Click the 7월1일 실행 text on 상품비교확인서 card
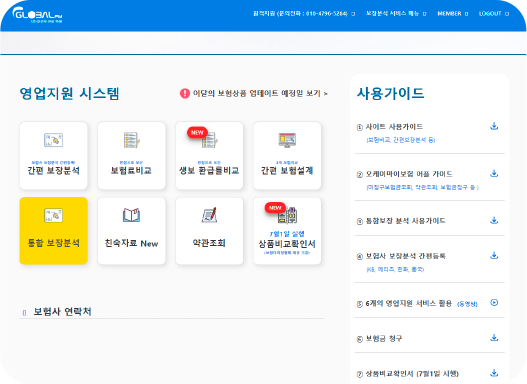This screenshot has height=384, width=527. pos(287,234)
